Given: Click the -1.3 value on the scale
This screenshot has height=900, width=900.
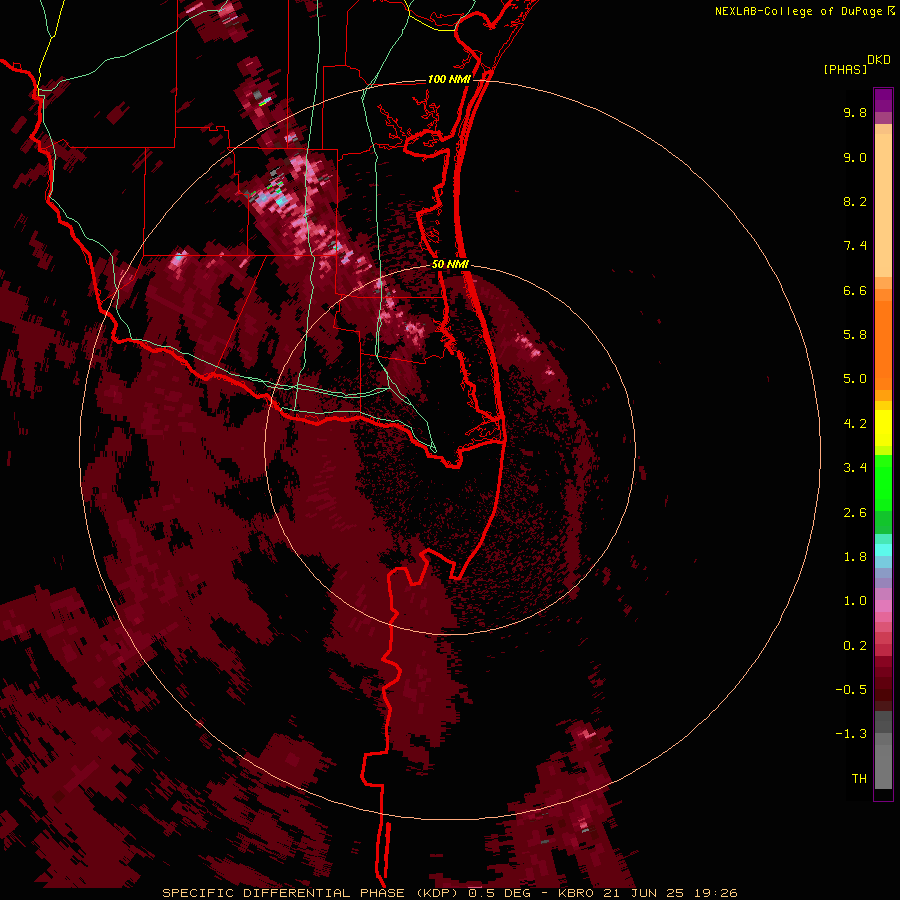Looking at the screenshot, I should (851, 734).
